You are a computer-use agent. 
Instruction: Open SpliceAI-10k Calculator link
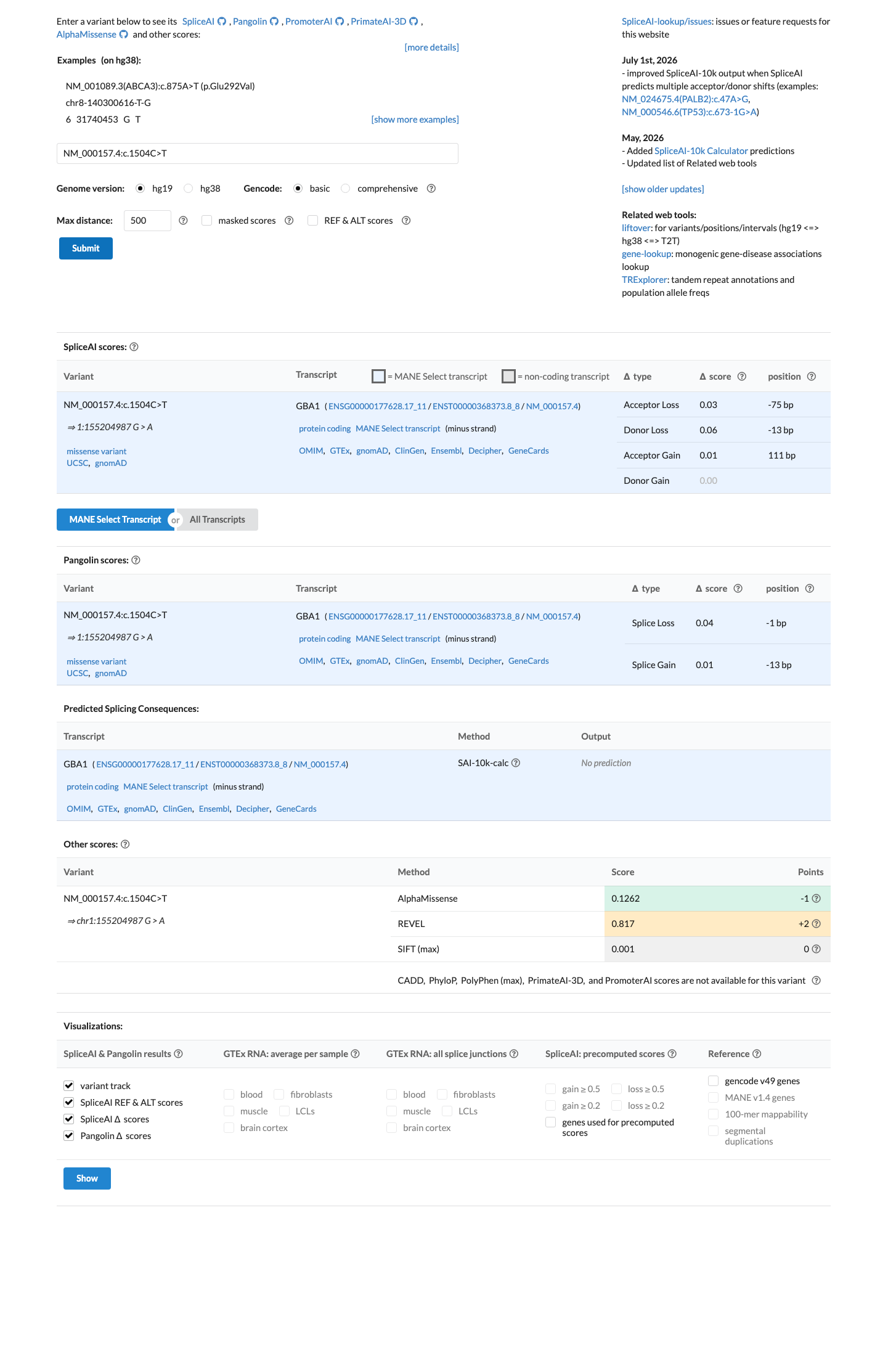point(701,151)
